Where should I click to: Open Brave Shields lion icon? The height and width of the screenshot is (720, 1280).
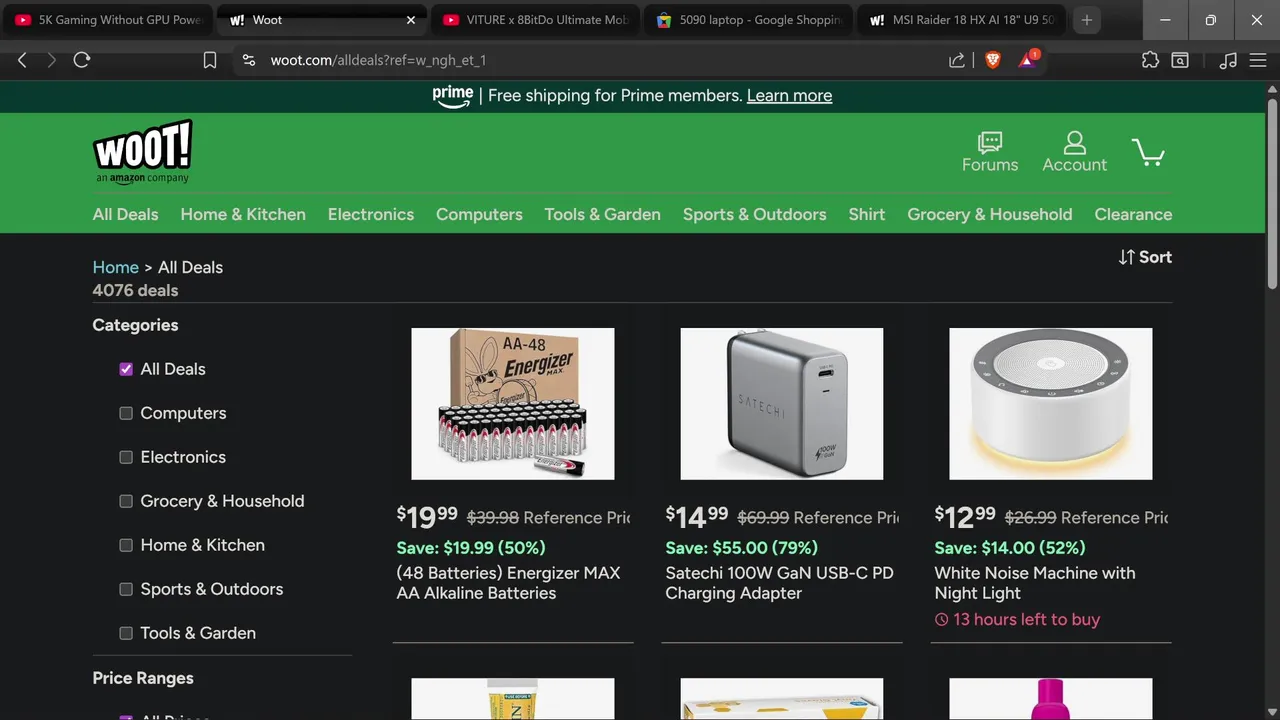pos(992,60)
